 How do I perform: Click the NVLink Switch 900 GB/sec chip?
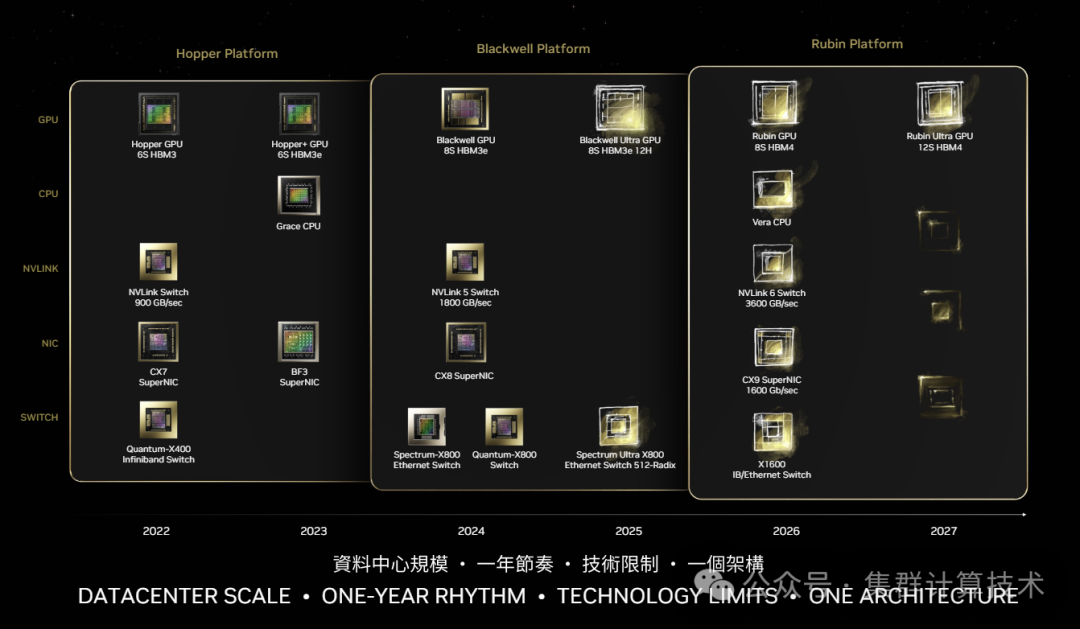(x=158, y=262)
